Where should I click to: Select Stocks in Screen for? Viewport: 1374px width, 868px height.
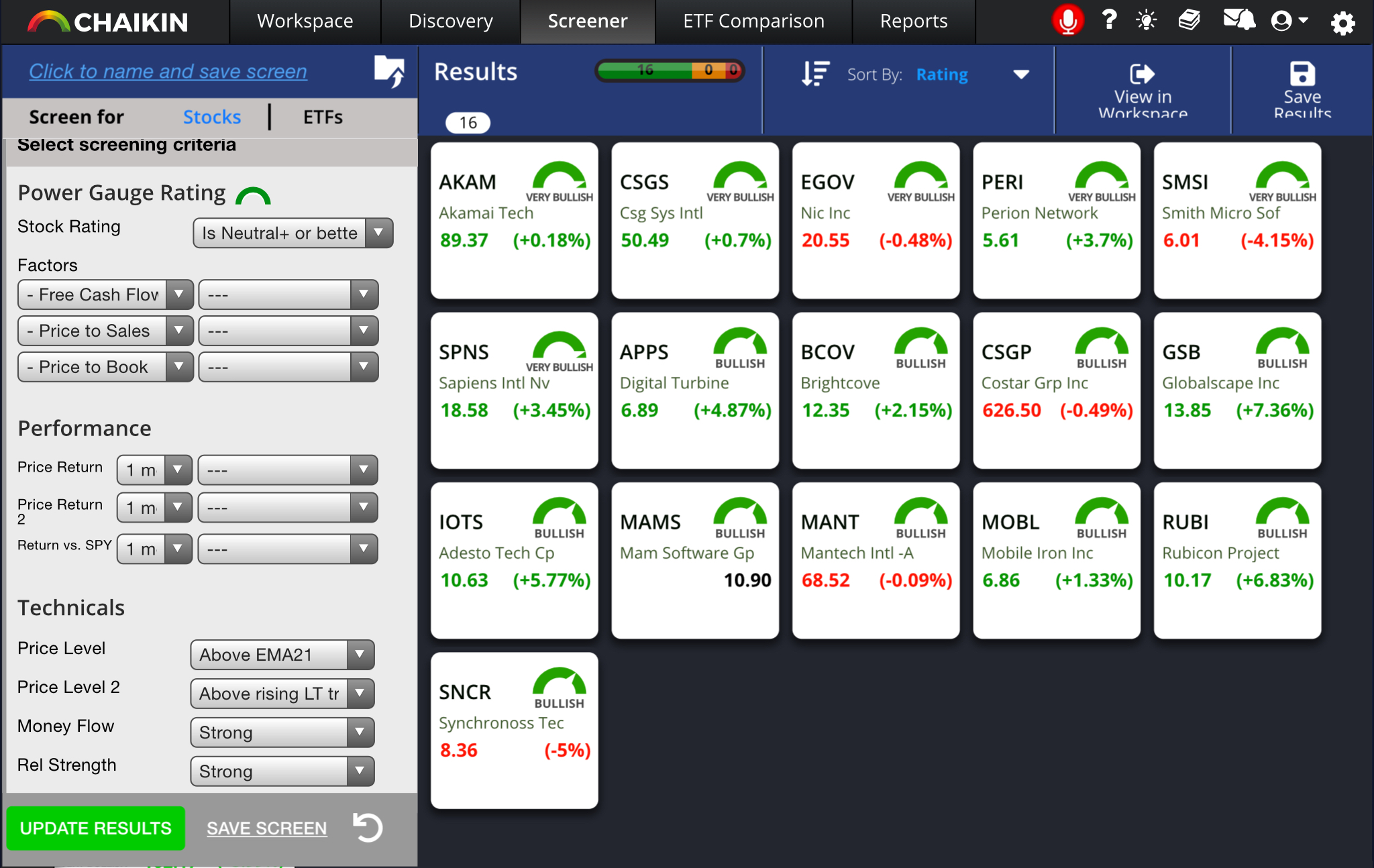[x=211, y=117]
